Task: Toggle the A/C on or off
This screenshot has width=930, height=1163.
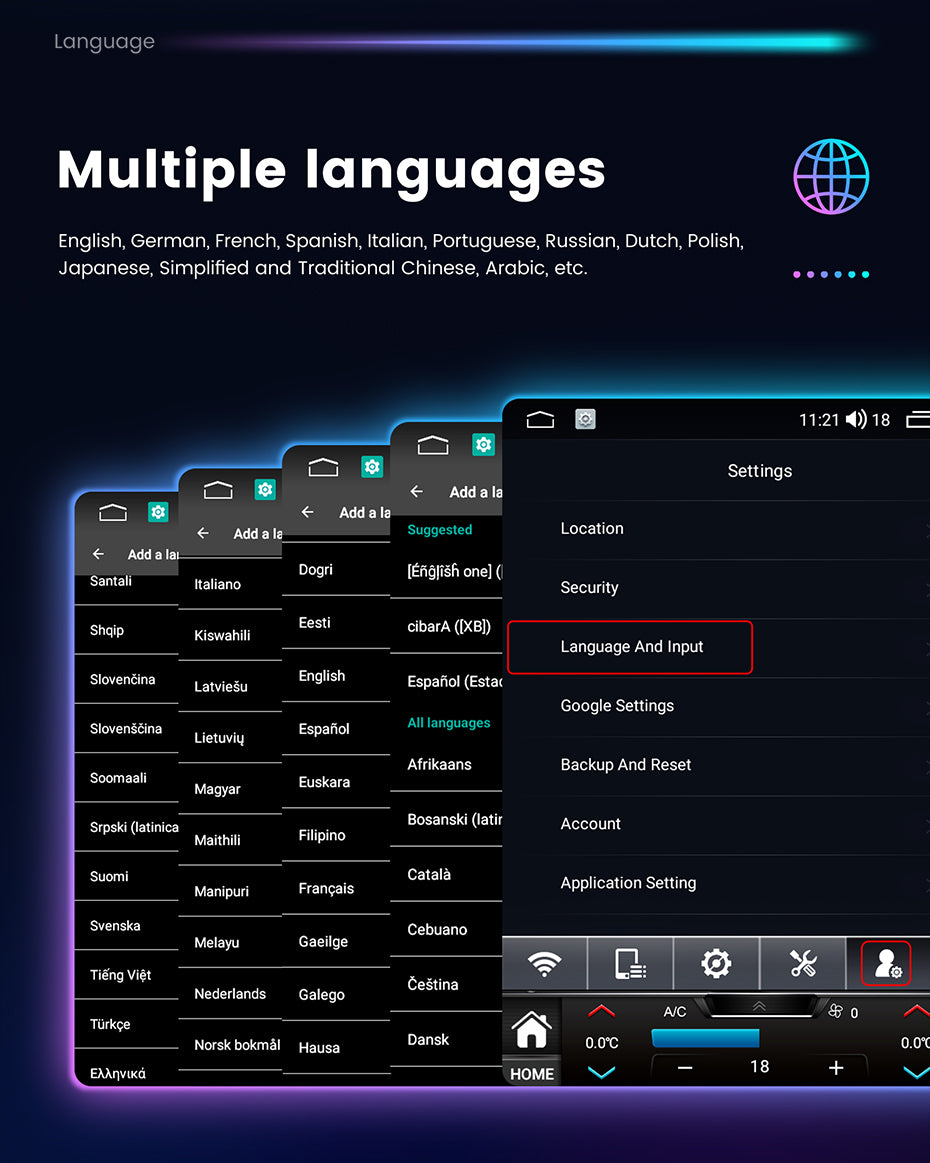Action: tap(675, 1012)
